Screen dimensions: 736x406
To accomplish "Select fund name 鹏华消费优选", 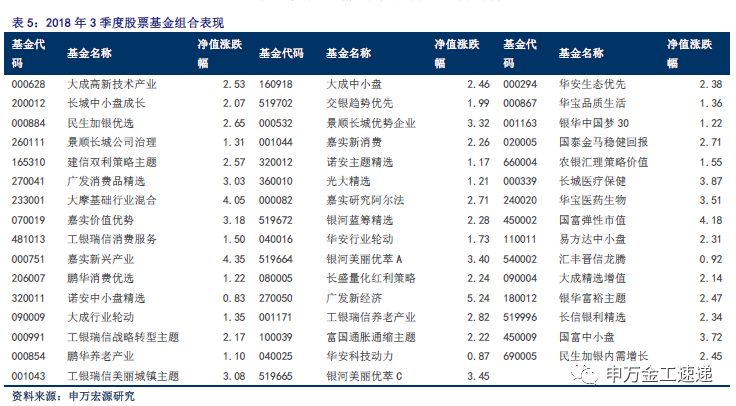I will tap(100, 278).
